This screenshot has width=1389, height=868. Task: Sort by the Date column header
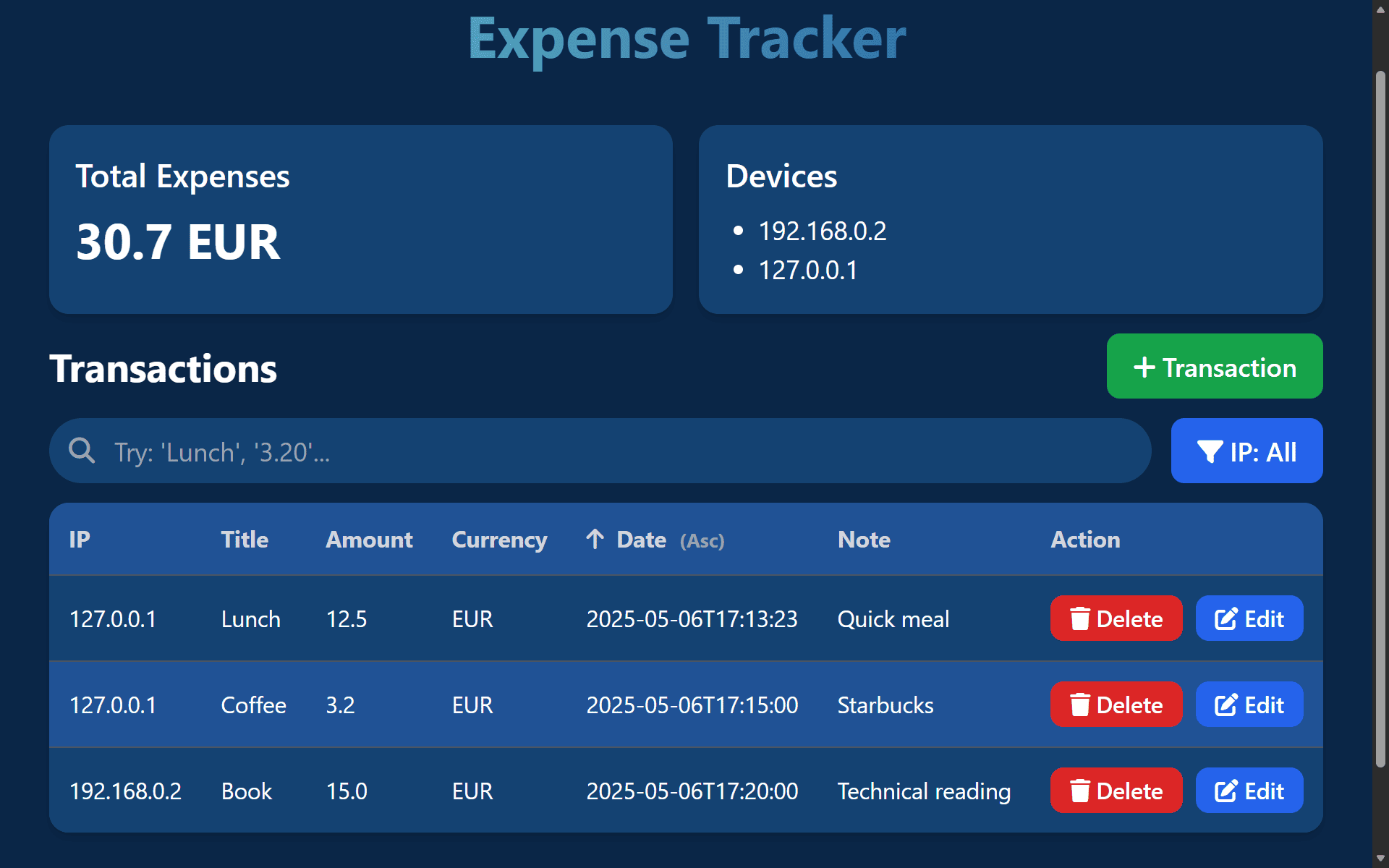coord(655,540)
